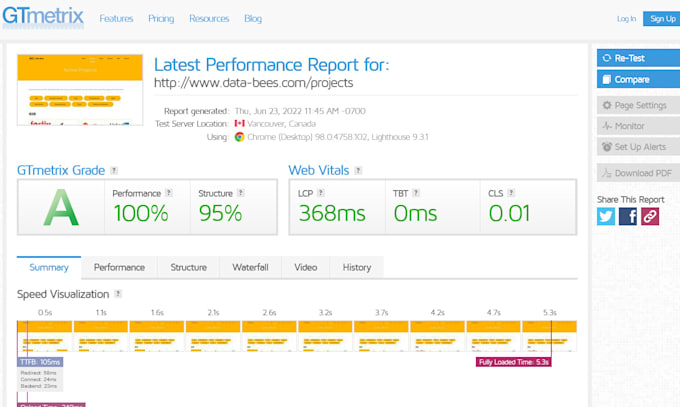Click the Fully Loaded Time 5.3s marker

point(513,362)
